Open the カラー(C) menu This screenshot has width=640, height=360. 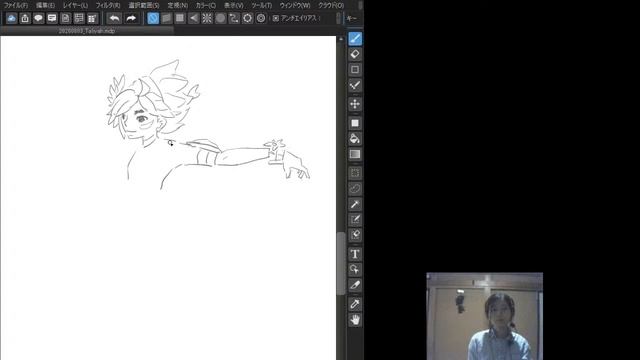(206, 5)
